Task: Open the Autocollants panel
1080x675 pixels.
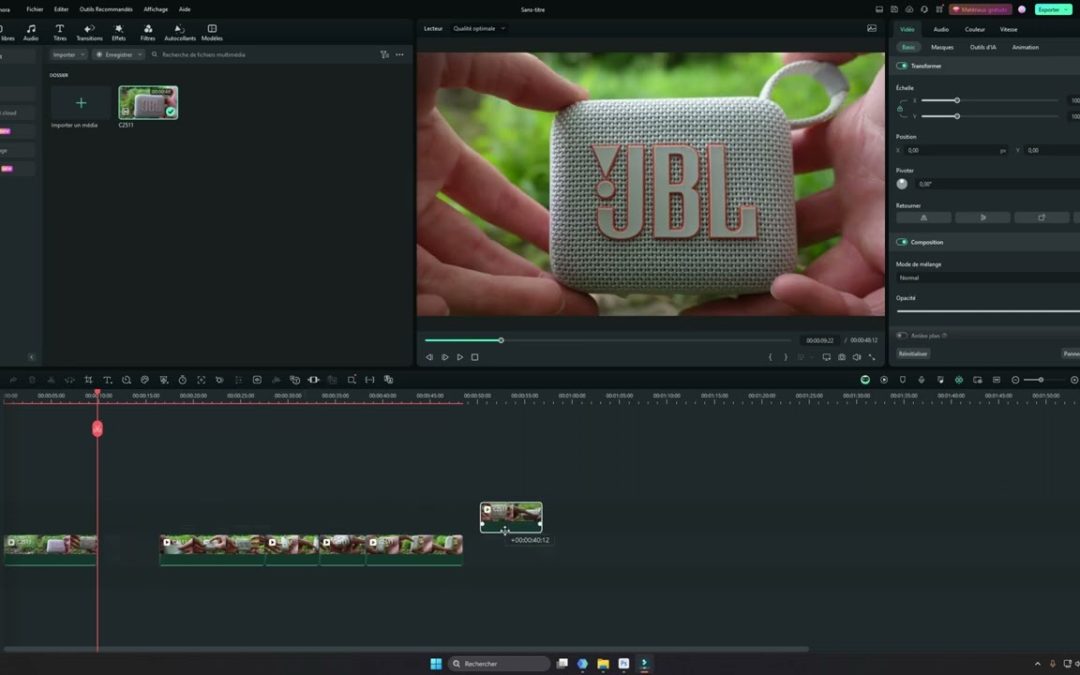Action: click(180, 32)
